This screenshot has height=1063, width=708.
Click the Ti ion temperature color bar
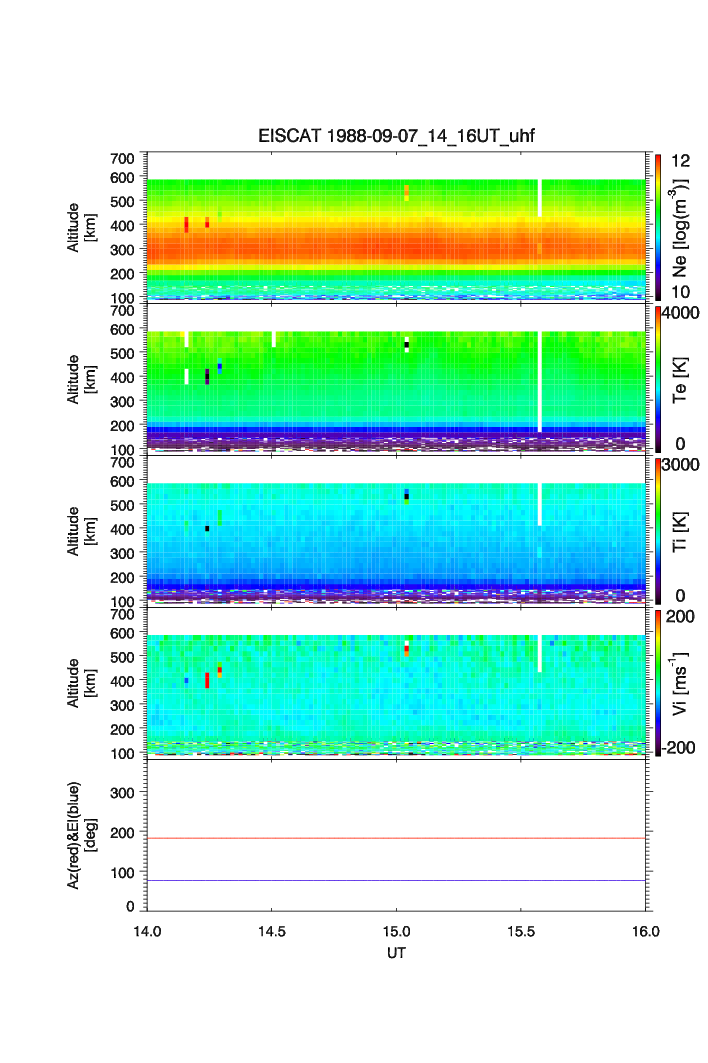click(x=658, y=530)
